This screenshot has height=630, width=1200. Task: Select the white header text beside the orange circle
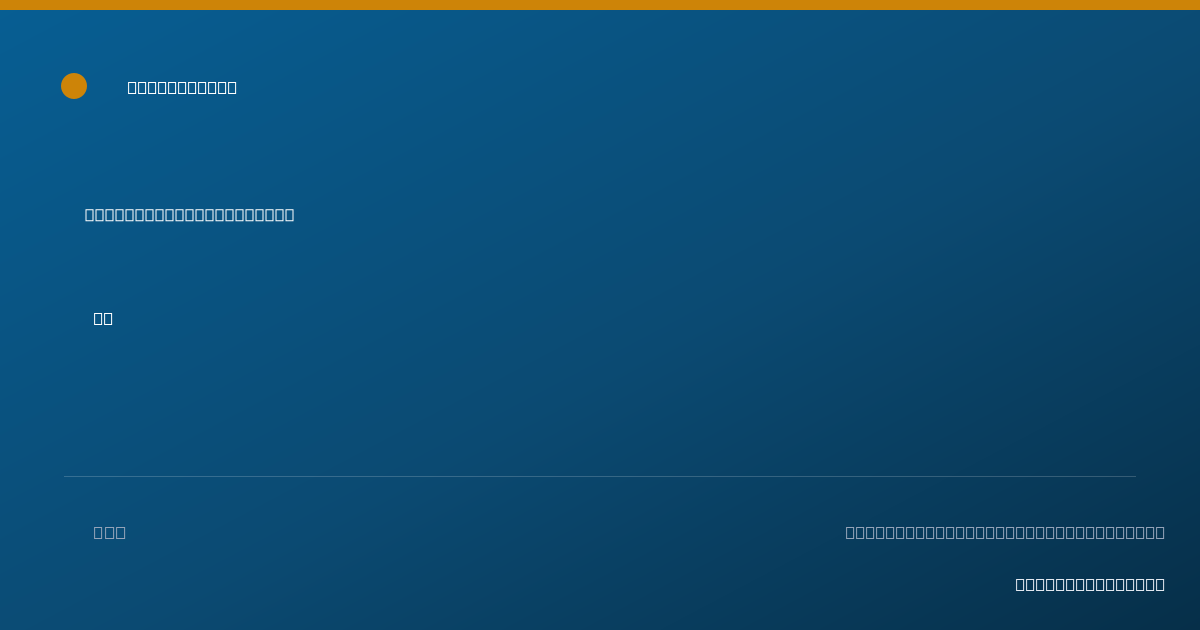click(182, 87)
